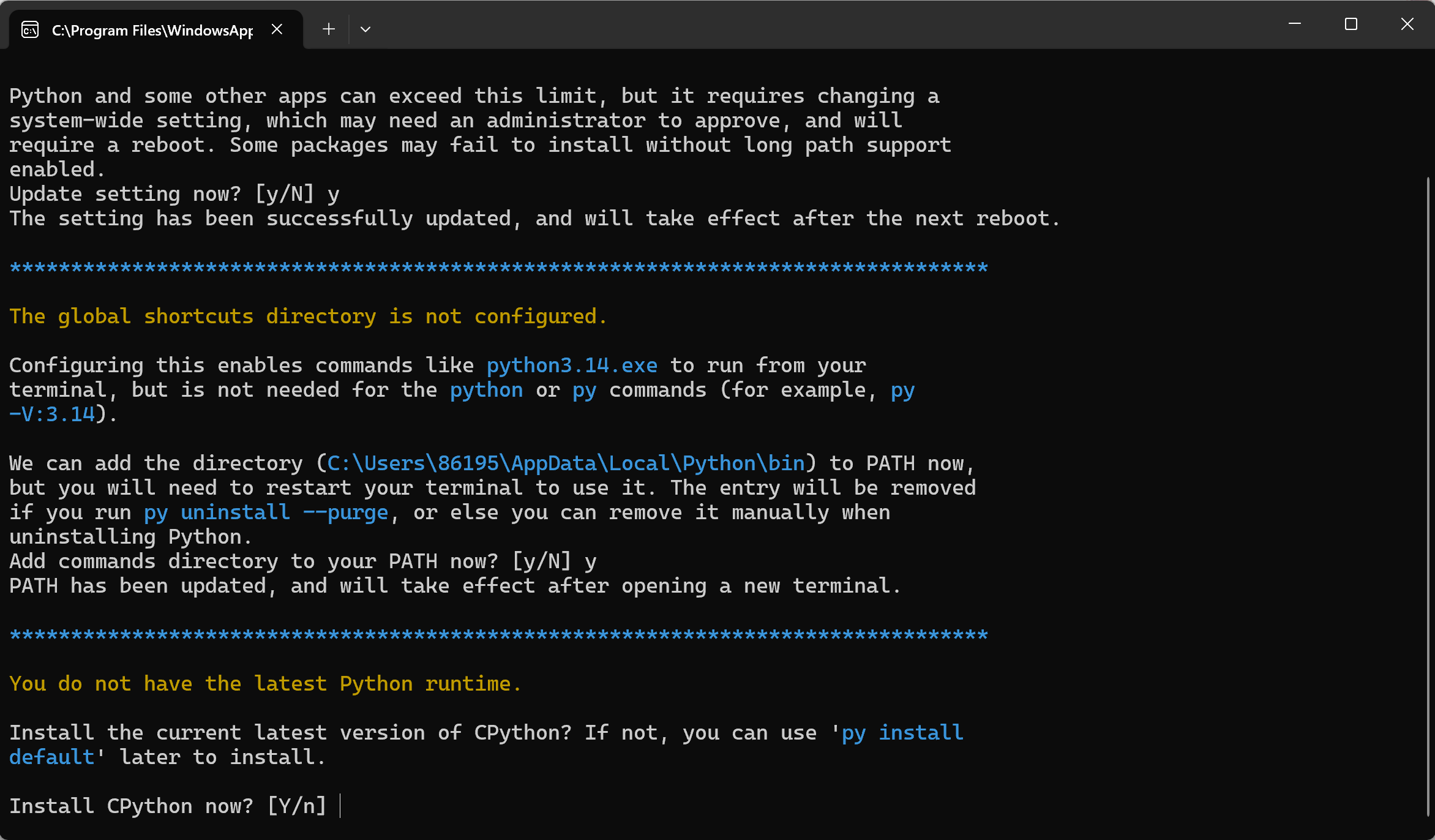Select the C:\Program Files\WindowsApp tab
The height and width of the screenshot is (840, 1435).
point(152,30)
